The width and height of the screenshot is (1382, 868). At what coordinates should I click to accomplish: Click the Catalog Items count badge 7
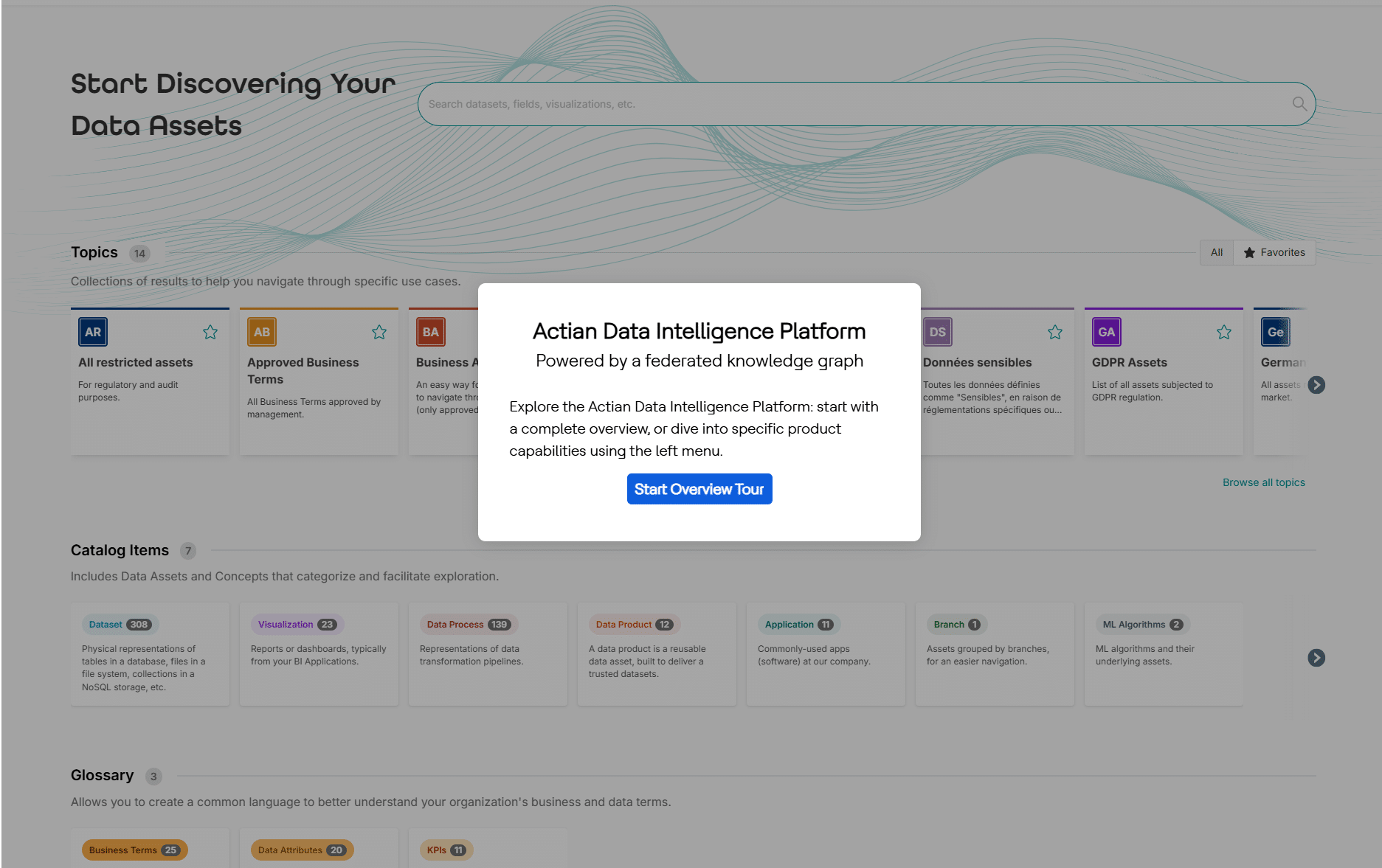pyautogui.click(x=188, y=551)
